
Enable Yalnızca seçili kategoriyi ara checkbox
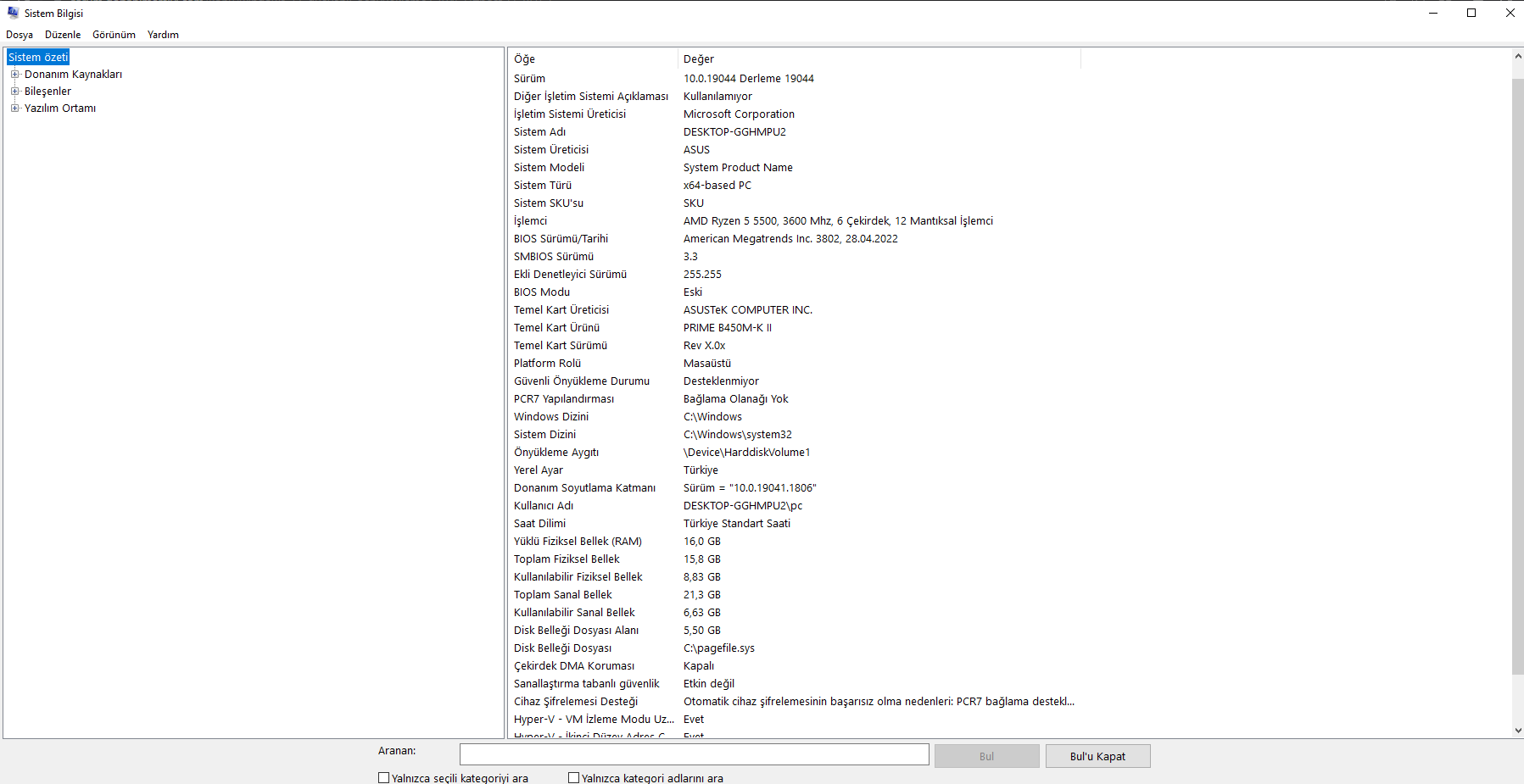pyautogui.click(x=383, y=778)
